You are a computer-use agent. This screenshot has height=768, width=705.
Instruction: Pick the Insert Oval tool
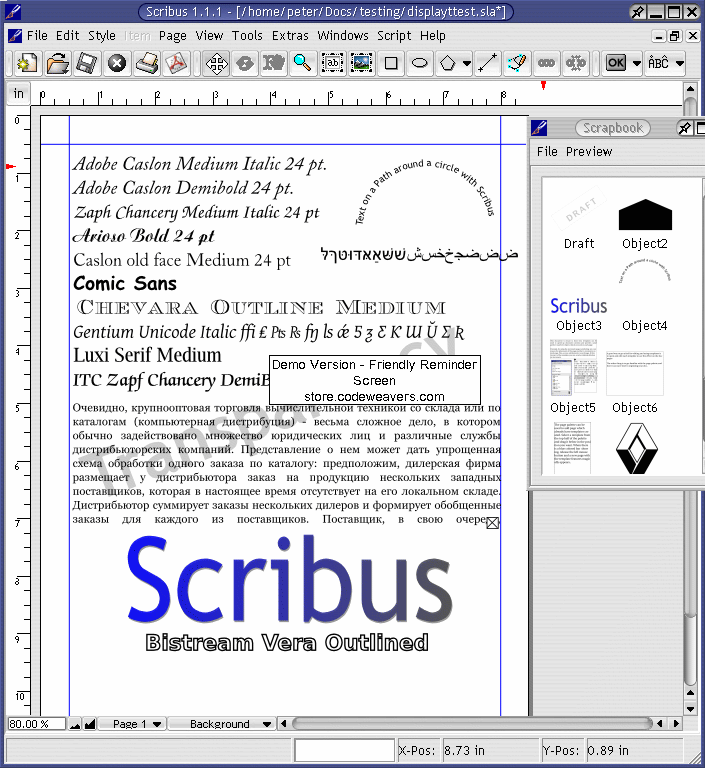pos(419,63)
